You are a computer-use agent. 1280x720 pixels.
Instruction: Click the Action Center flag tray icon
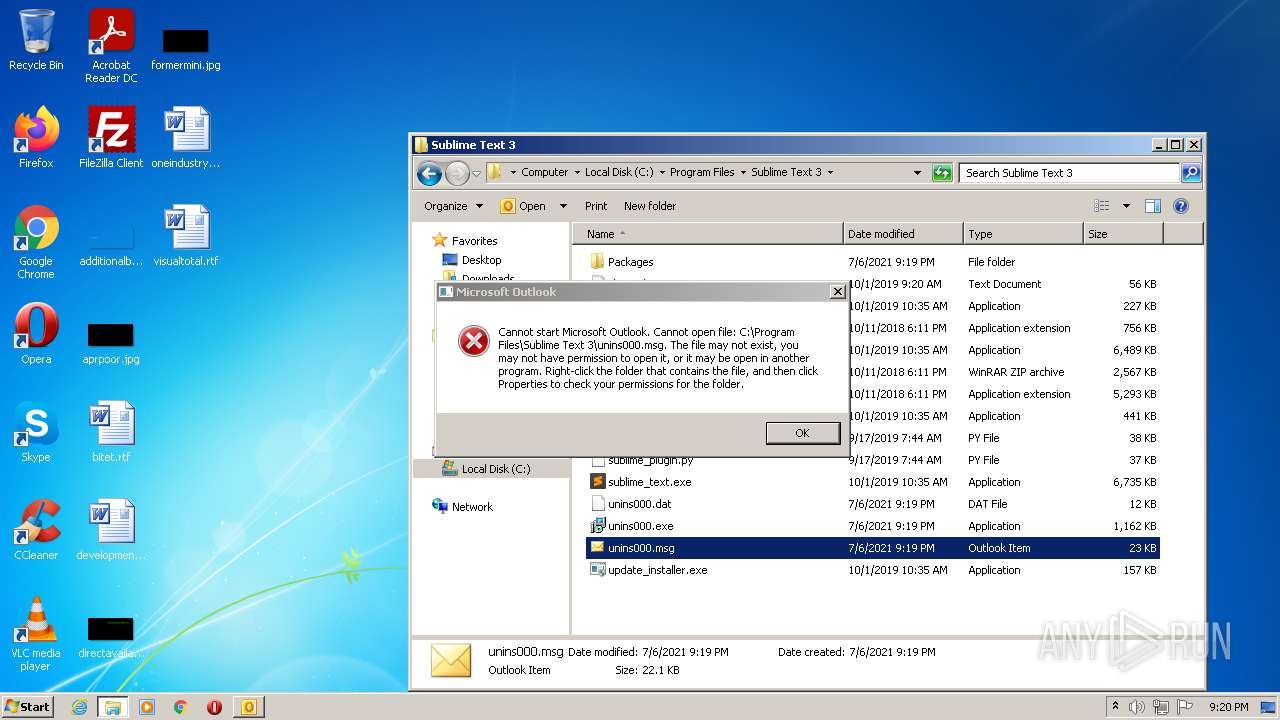point(1186,707)
